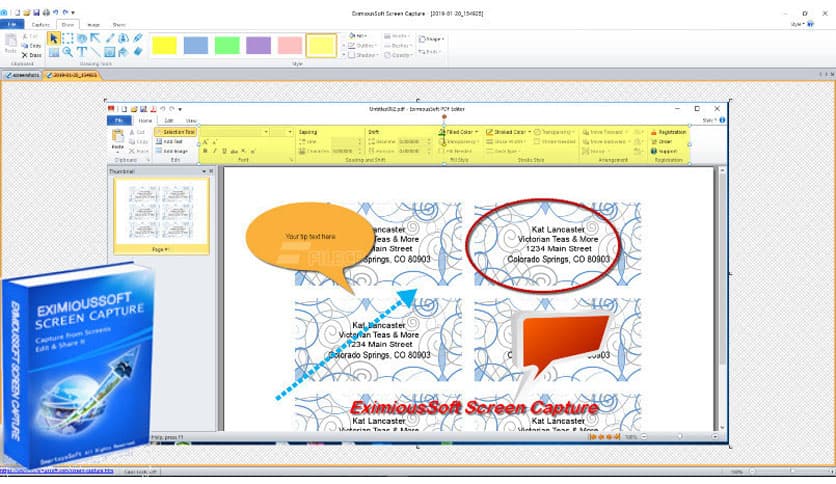Open the Outline dropdown in Style group

pos(363,46)
